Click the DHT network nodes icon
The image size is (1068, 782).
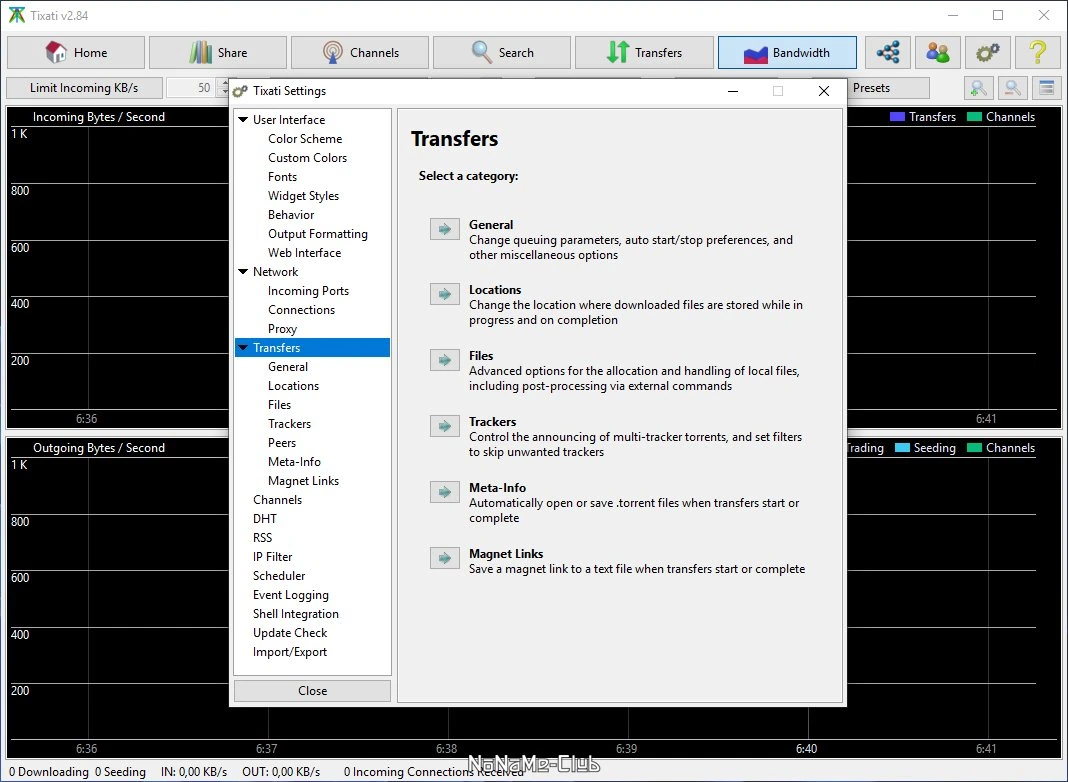(888, 52)
